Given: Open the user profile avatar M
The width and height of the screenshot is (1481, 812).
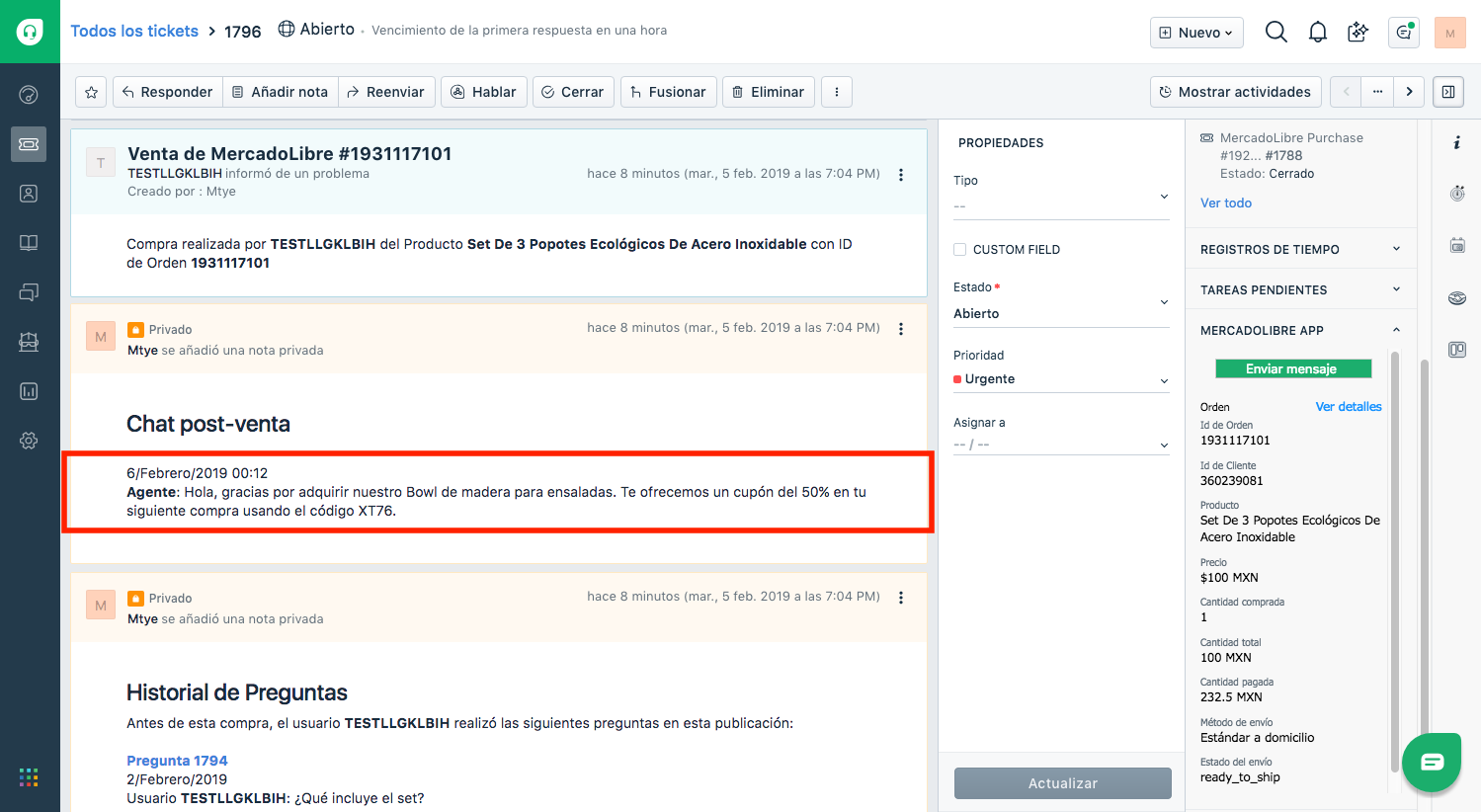Looking at the screenshot, I should (x=1450, y=33).
